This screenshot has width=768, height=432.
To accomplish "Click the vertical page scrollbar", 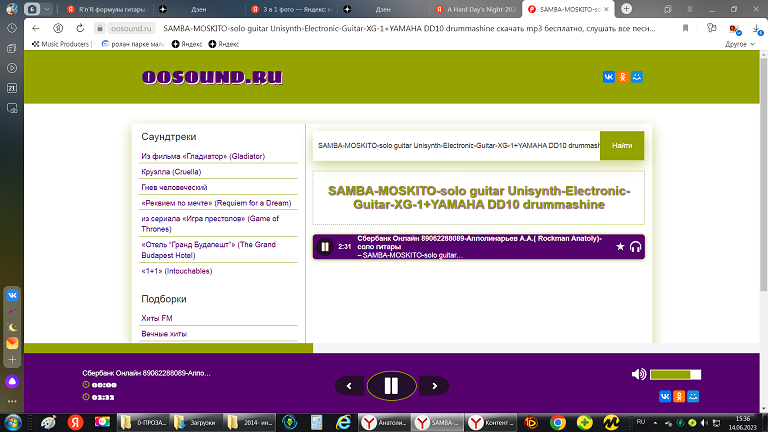I will pyautogui.click(x=764, y=175).
